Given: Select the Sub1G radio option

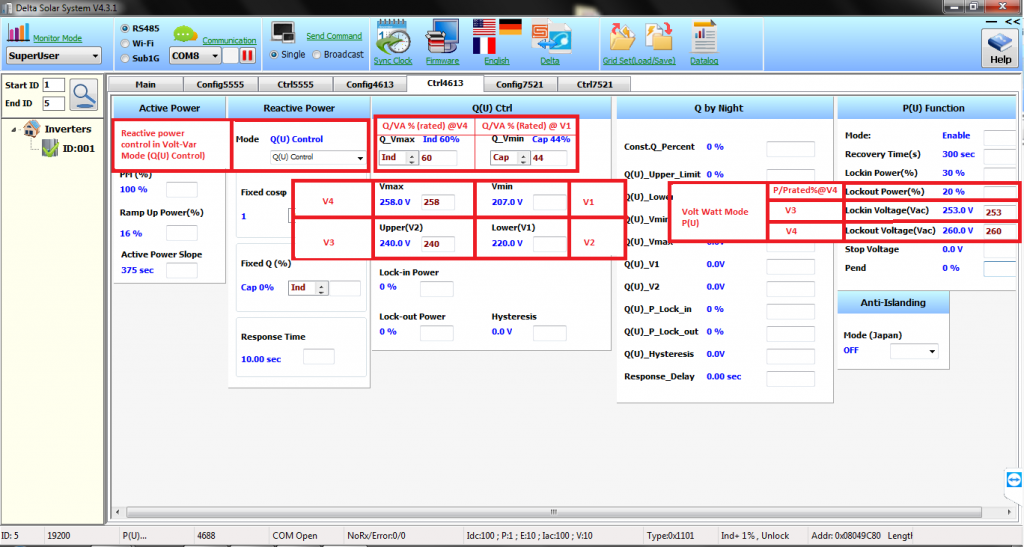Looking at the screenshot, I should point(124,58).
